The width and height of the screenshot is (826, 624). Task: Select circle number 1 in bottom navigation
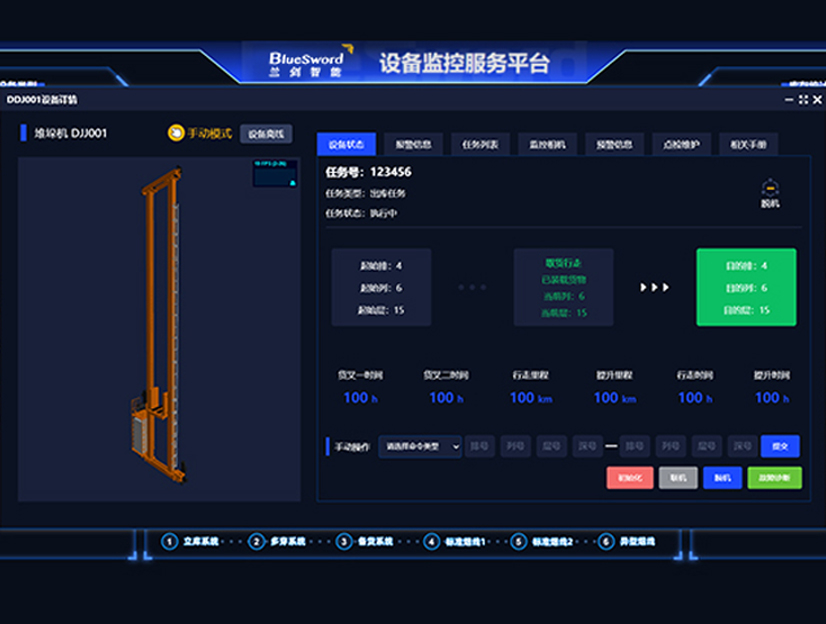(x=170, y=541)
